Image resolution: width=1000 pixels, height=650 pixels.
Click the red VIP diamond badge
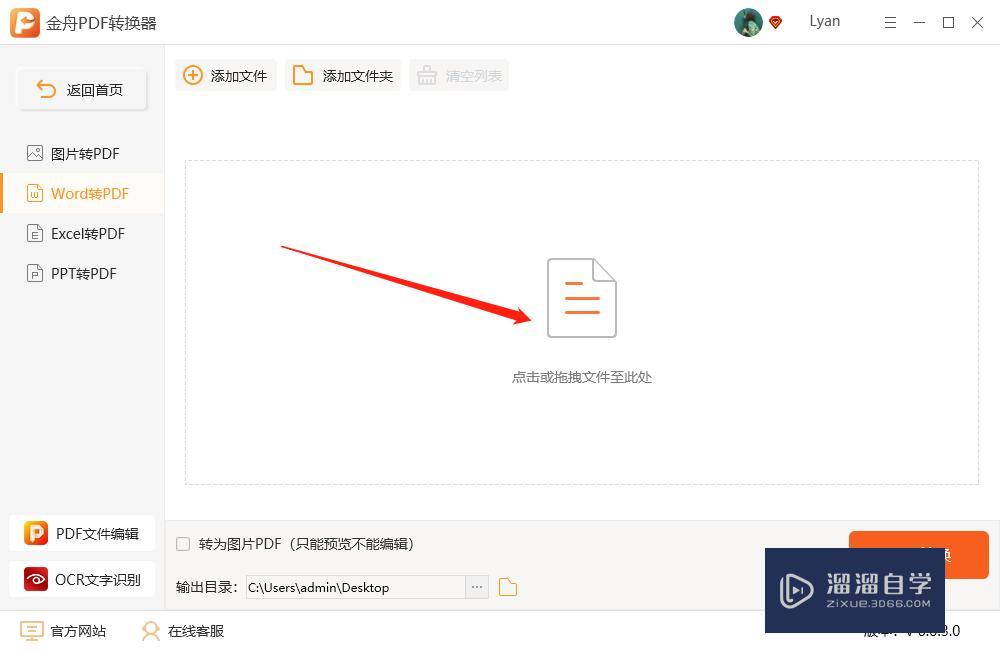776,23
